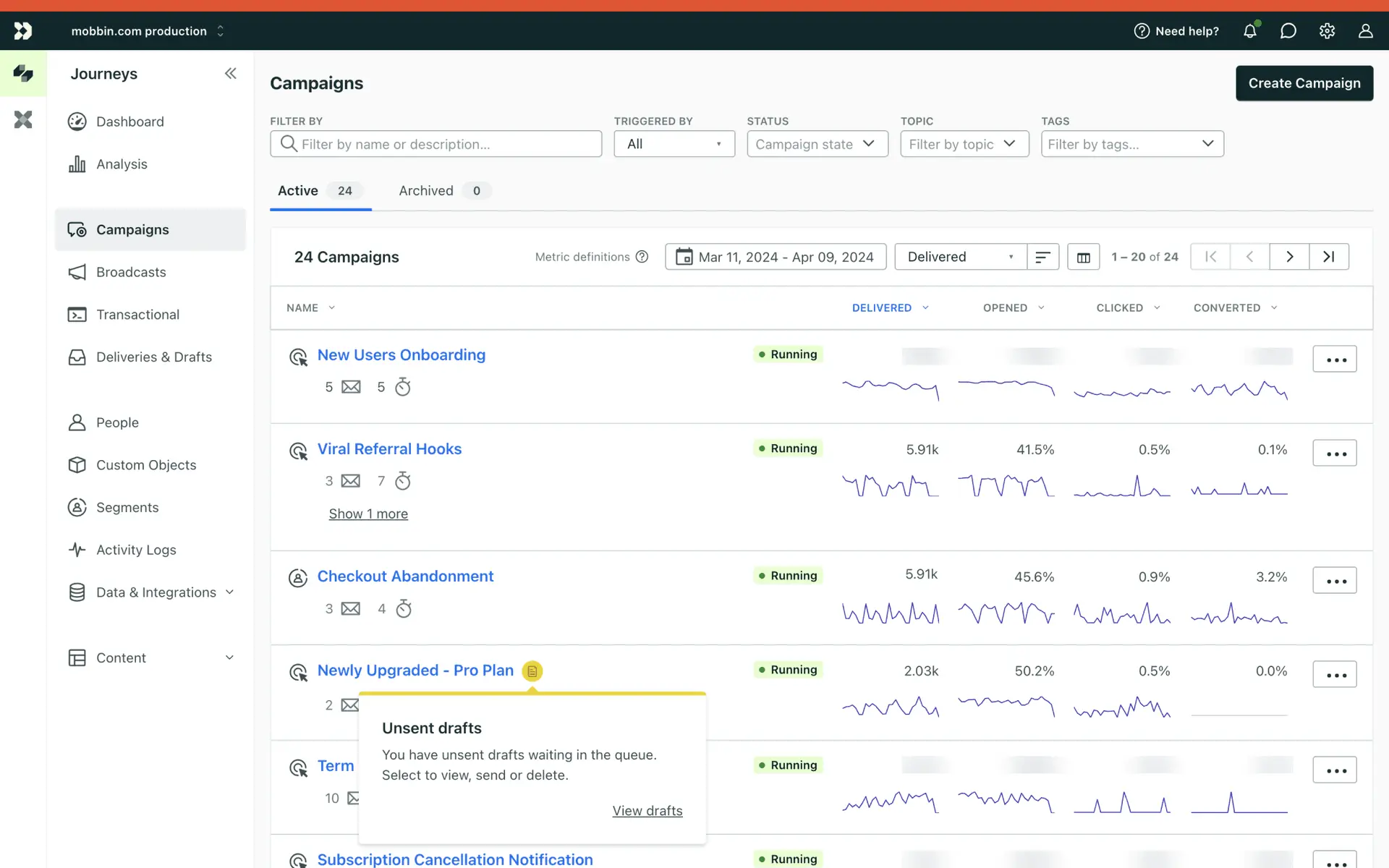Viewport: 1389px width, 868px height.
Task: Open the Triggered By dropdown
Action: coord(674,144)
